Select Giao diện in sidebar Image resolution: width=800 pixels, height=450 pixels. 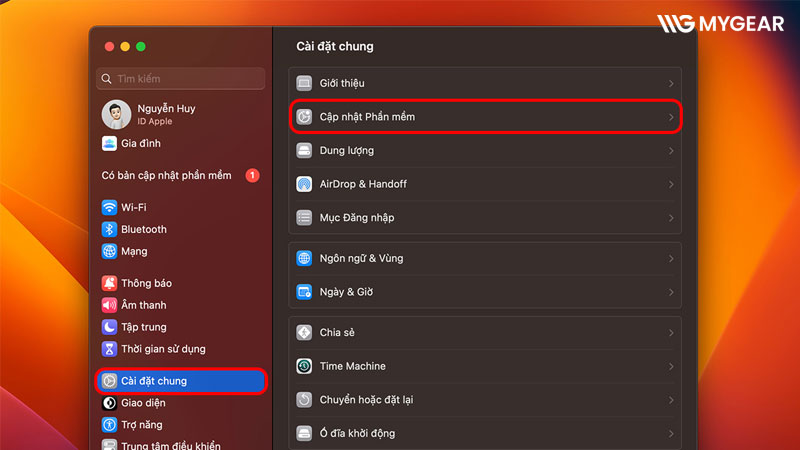click(143, 403)
